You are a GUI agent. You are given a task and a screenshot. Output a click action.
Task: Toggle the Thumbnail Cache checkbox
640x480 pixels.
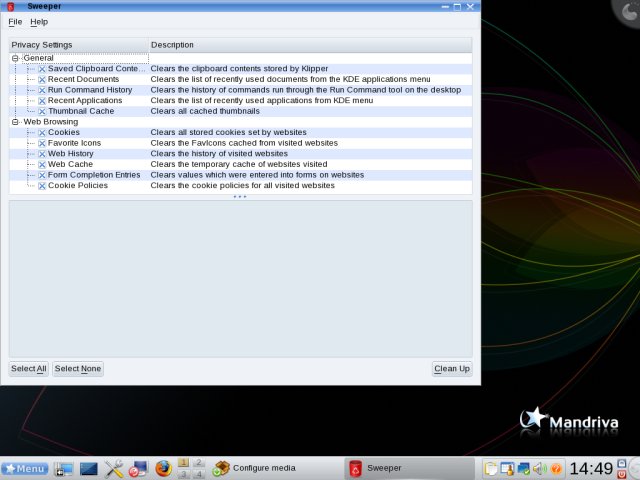(42, 111)
